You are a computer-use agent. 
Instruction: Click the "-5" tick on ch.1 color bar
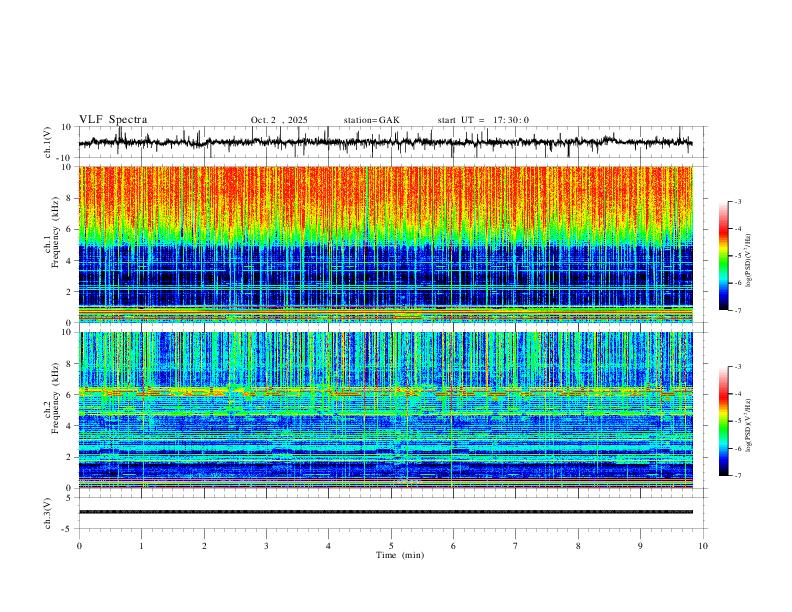(x=738, y=256)
